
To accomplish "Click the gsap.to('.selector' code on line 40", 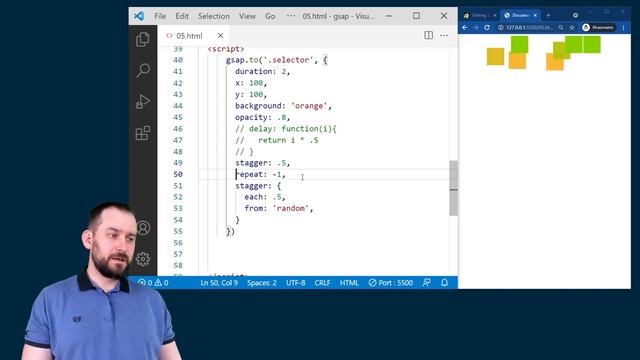I will click(269, 60).
